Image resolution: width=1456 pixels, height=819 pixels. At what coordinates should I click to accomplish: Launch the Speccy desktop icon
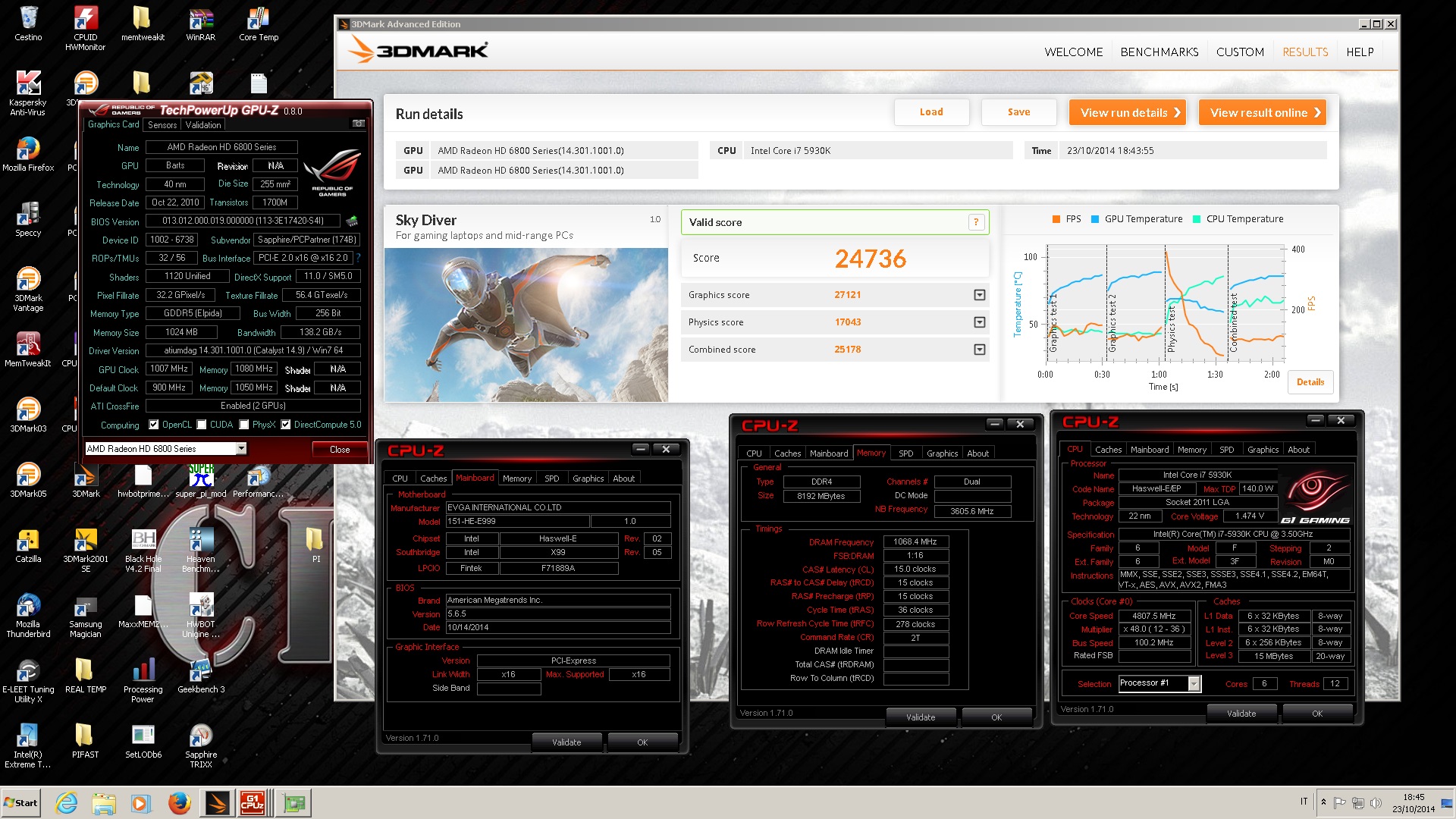(x=28, y=219)
